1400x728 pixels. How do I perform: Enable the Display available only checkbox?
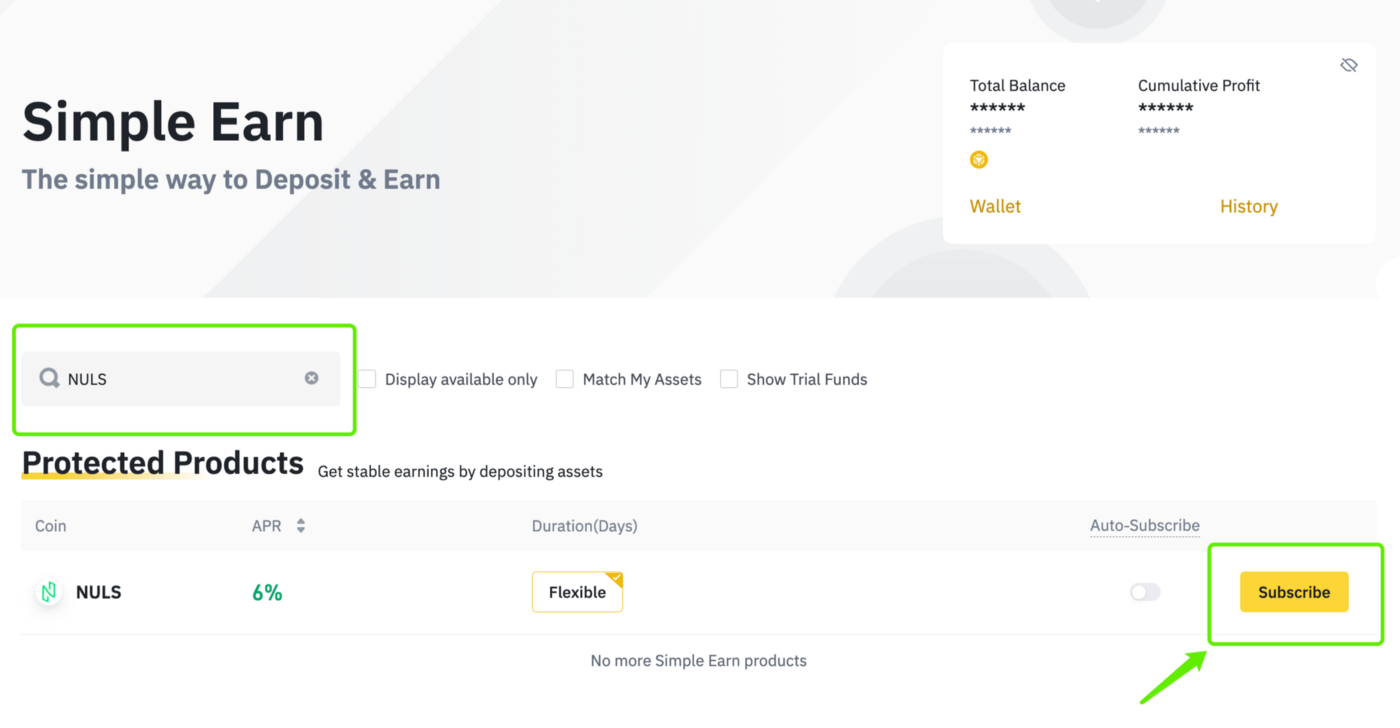click(x=367, y=379)
